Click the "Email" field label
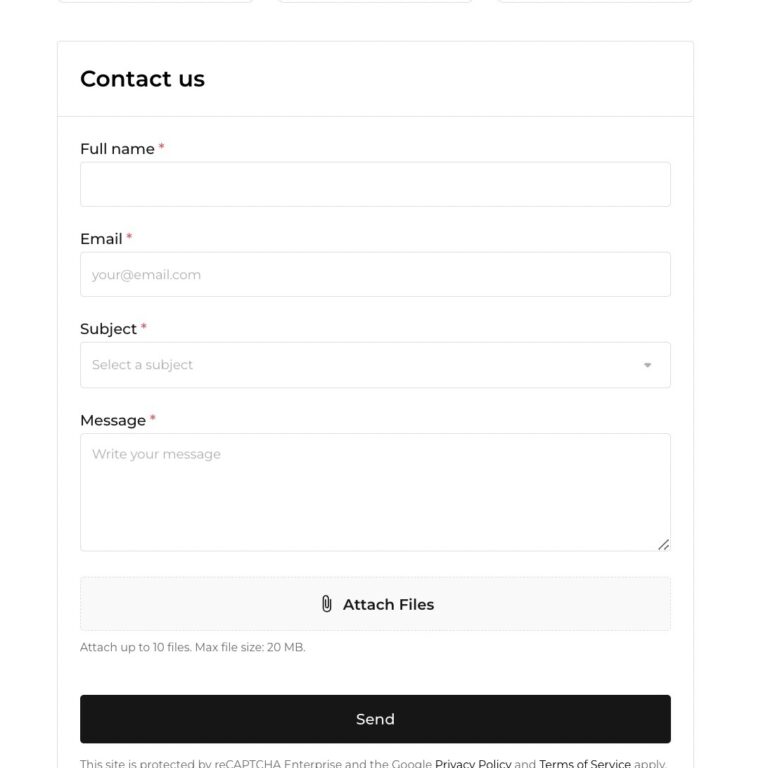Screen dimensions: 768x768 101,239
